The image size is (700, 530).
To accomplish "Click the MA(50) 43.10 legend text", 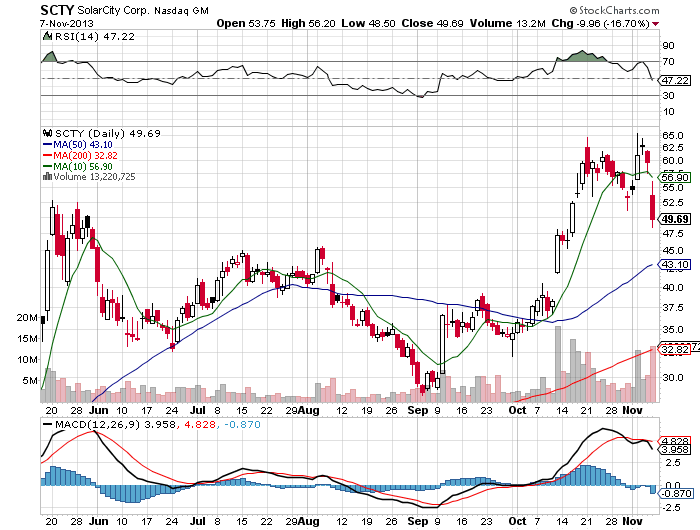I will (x=83, y=145).
